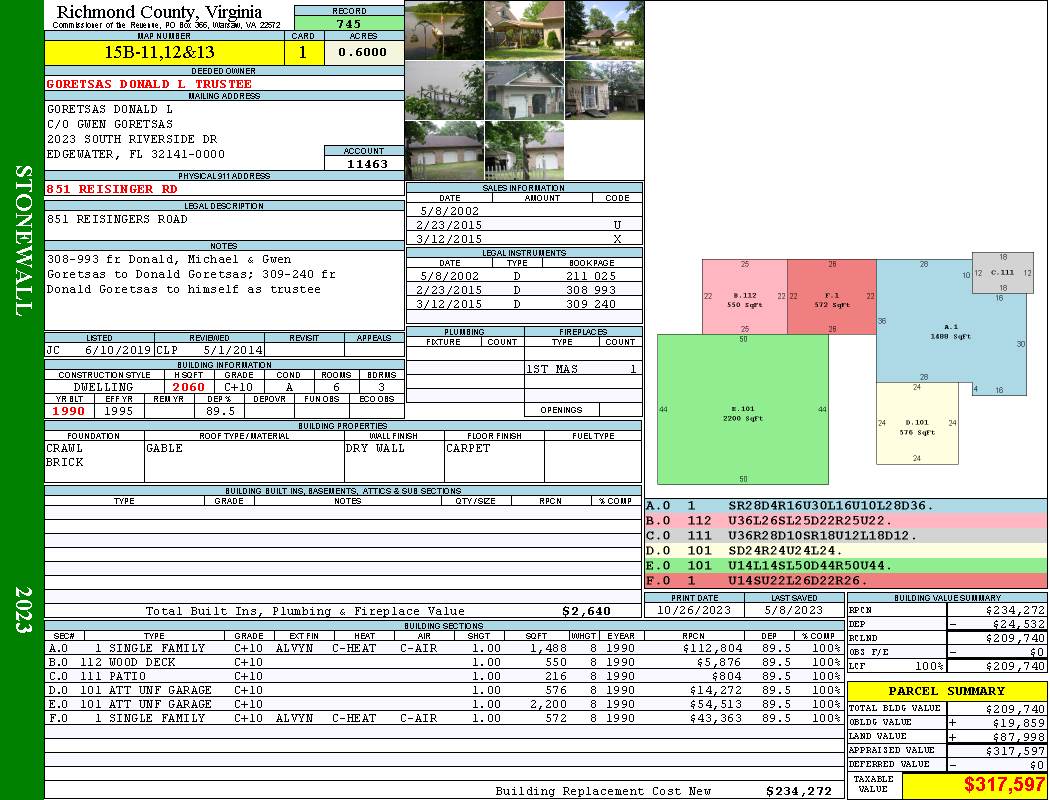Click the acres value 0.6000
Viewport: 1050px width, 800px height.
363,52
